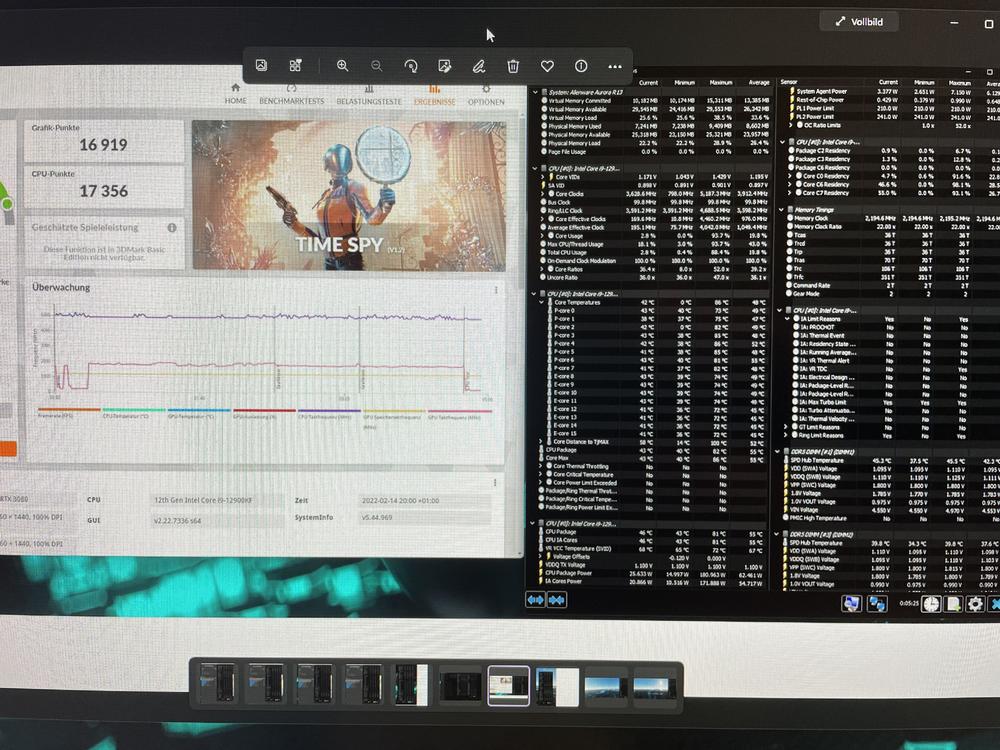Delete the photo using the trash icon
Image resolution: width=1000 pixels, height=750 pixels.
(513, 66)
